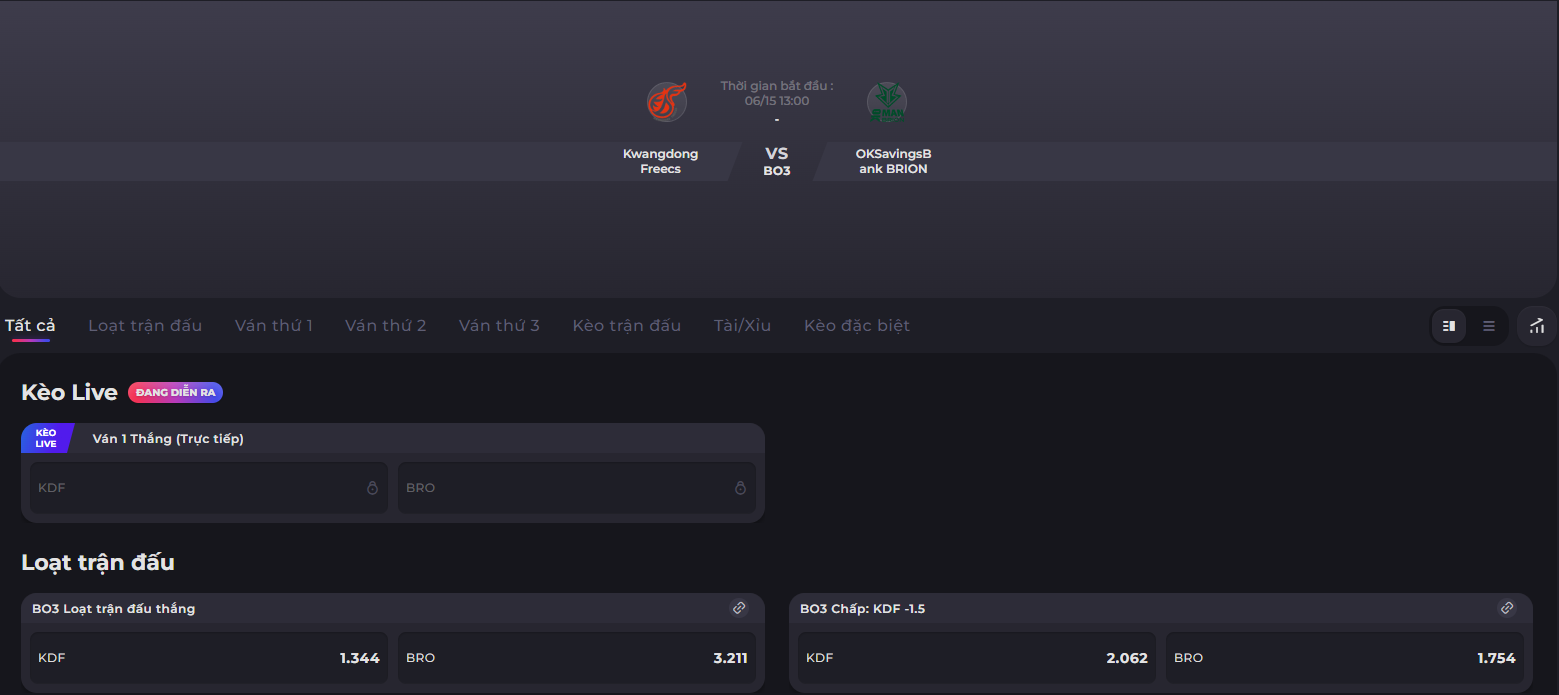Image resolution: width=1559 pixels, height=695 pixels.
Task: Click the Kwangdong Freecs team logo
Action: pyautogui.click(x=667, y=102)
